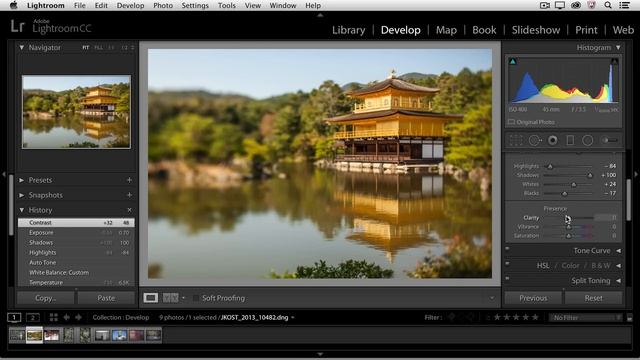Click the Previous button
Image resolution: width=640 pixels, height=360 pixels.
click(533, 298)
